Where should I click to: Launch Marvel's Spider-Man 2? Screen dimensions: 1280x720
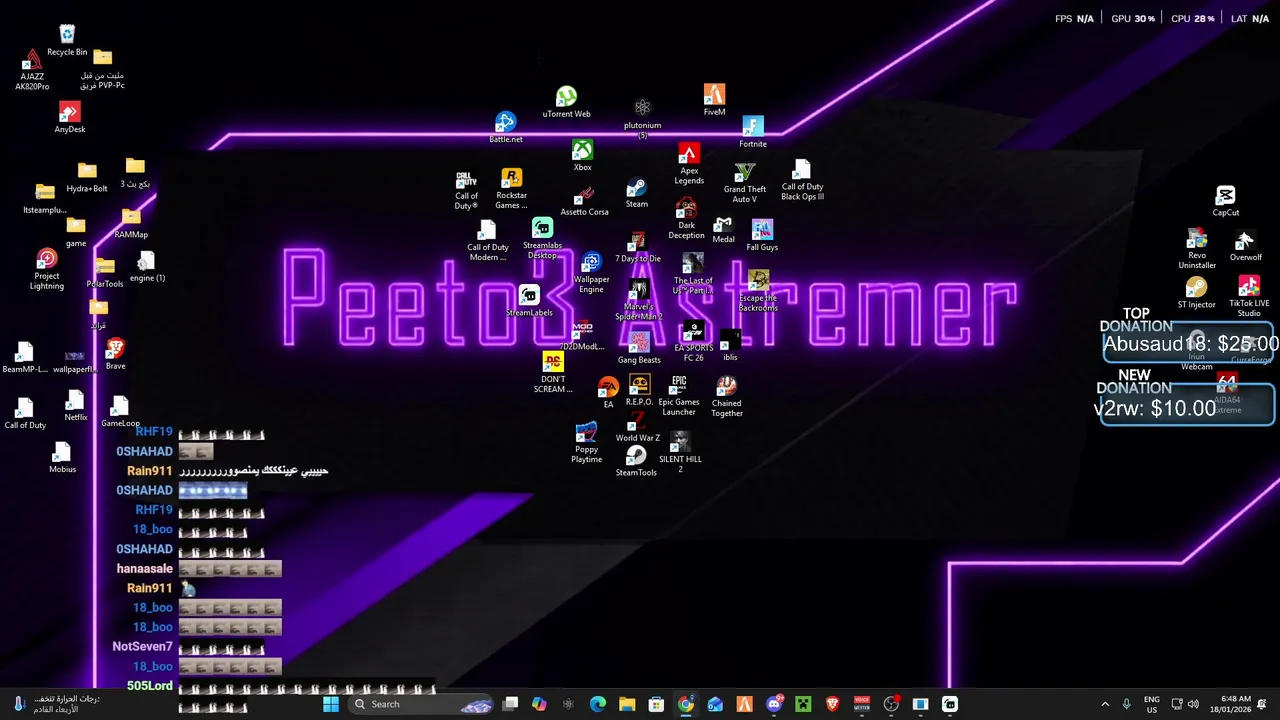coord(639,300)
